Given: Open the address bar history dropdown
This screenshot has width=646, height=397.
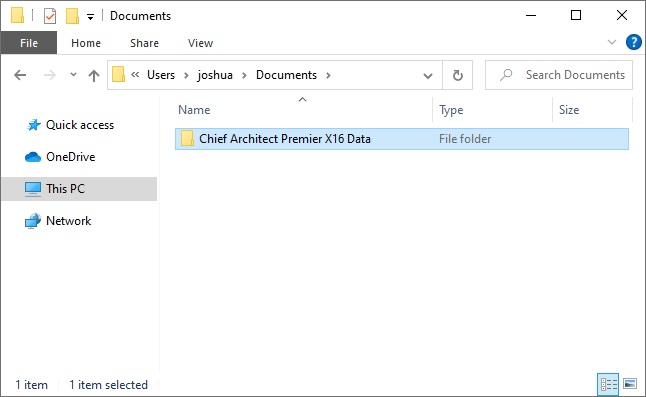Looking at the screenshot, I should click(428, 76).
